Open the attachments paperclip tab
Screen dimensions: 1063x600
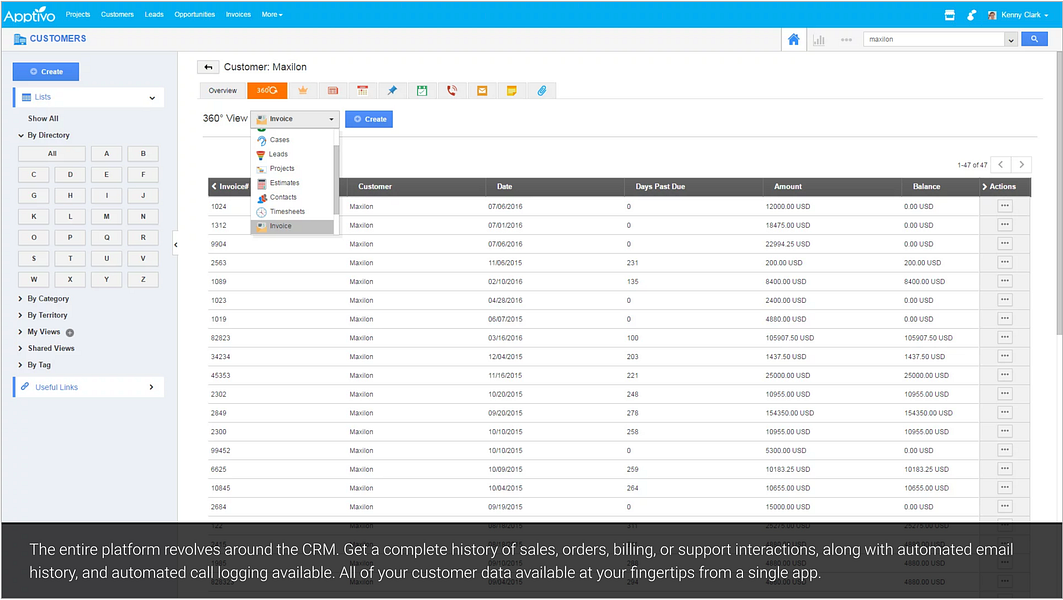(541, 91)
